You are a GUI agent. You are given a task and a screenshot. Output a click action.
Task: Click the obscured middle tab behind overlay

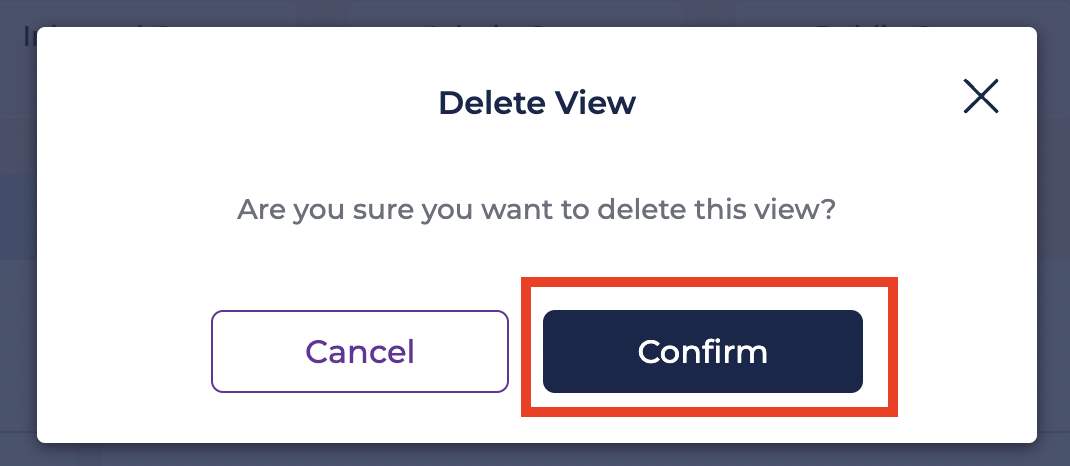(x=516, y=14)
